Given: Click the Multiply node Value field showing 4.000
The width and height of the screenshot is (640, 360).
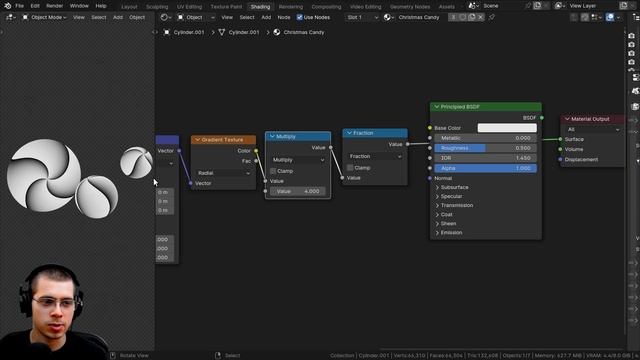Looking at the screenshot, I should coord(298,191).
